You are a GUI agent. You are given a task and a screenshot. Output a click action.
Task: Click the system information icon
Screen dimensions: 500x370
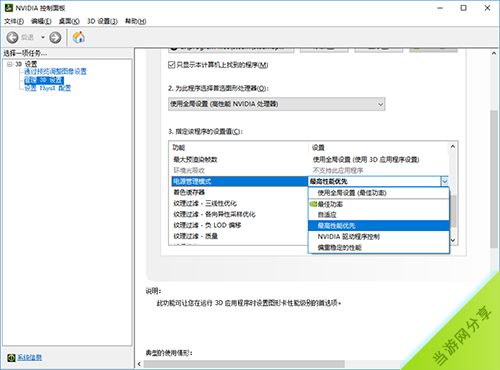pos(11,357)
